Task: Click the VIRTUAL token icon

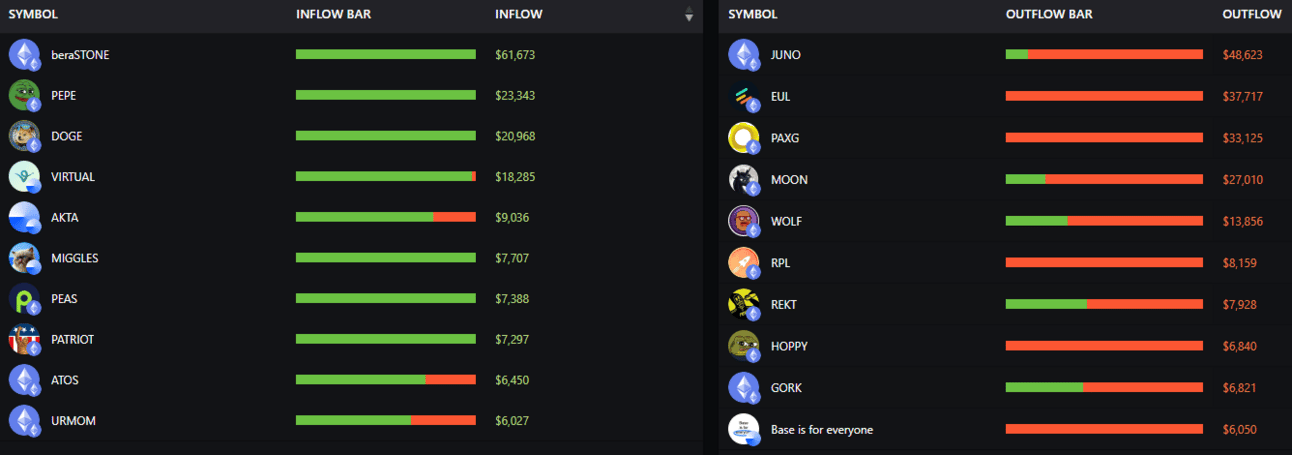Action: [25, 176]
